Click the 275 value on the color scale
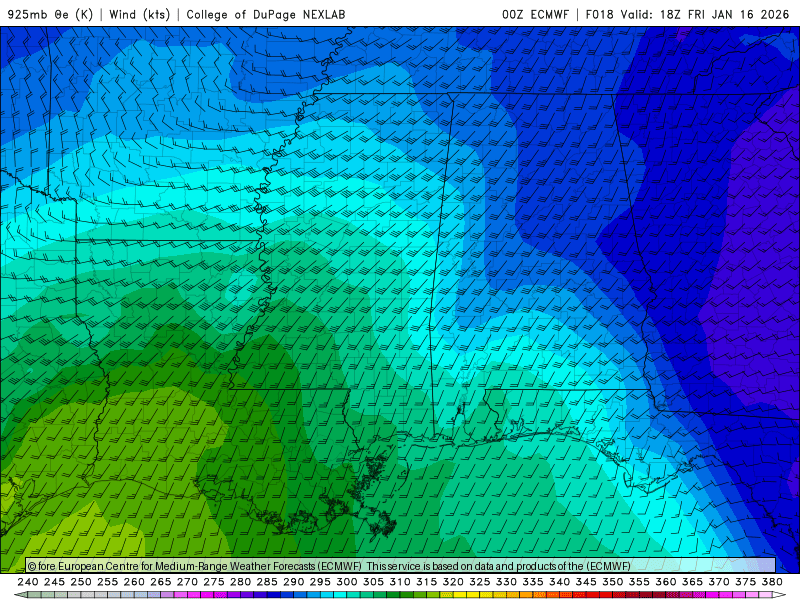This screenshot has height=600, width=800. (214, 582)
